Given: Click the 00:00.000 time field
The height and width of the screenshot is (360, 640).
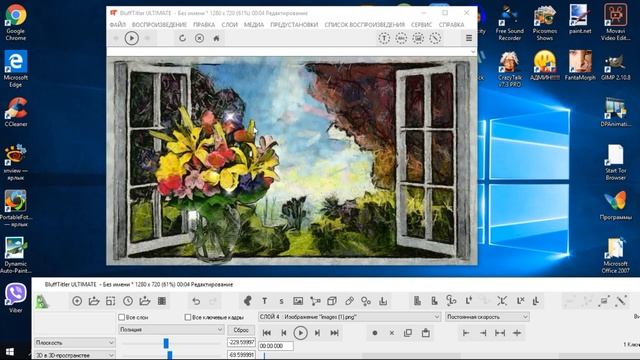Looking at the screenshot, I should [x=276, y=346].
